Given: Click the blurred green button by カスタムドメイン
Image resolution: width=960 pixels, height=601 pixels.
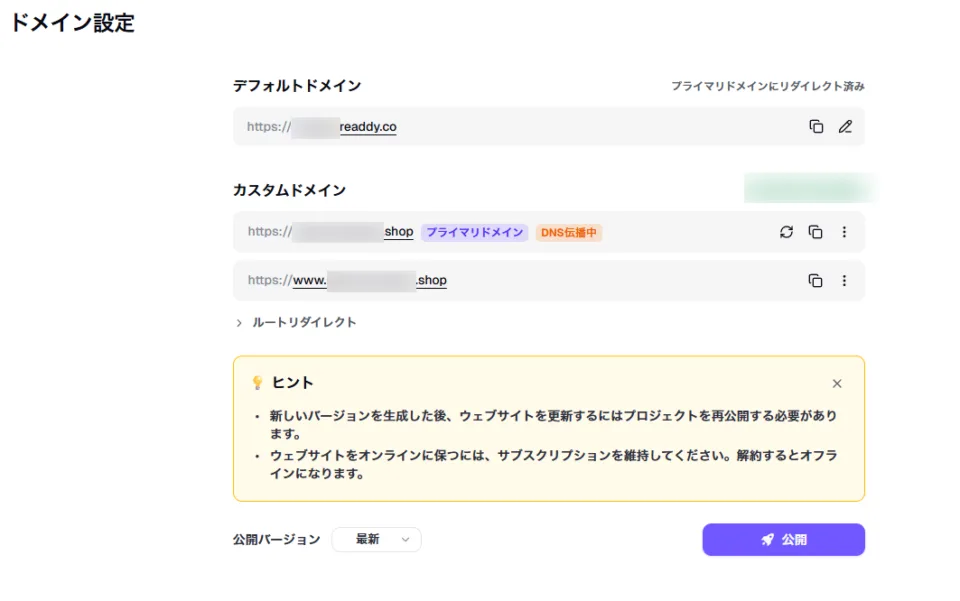Looking at the screenshot, I should point(809,188).
